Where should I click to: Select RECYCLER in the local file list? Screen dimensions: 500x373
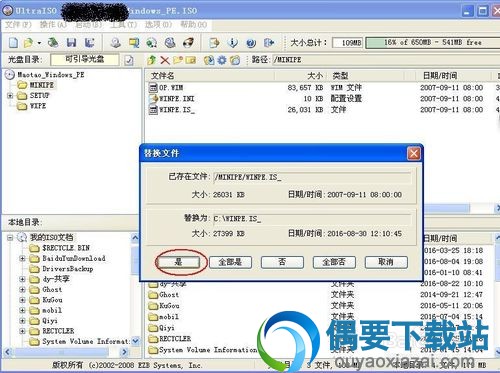(x=170, y=339)
